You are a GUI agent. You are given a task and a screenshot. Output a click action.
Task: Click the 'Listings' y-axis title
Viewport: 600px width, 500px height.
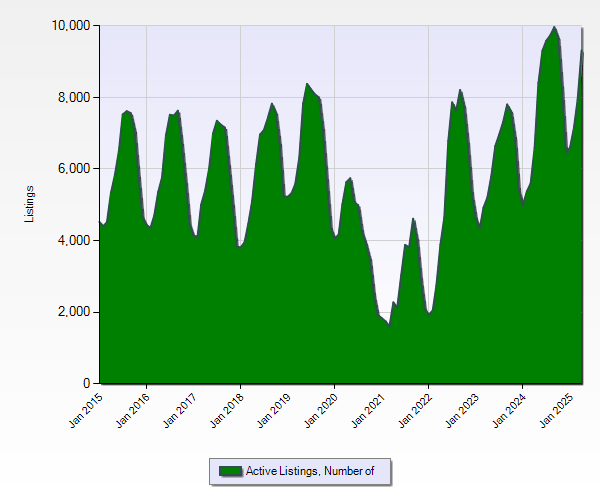click(x=30, y=204)
